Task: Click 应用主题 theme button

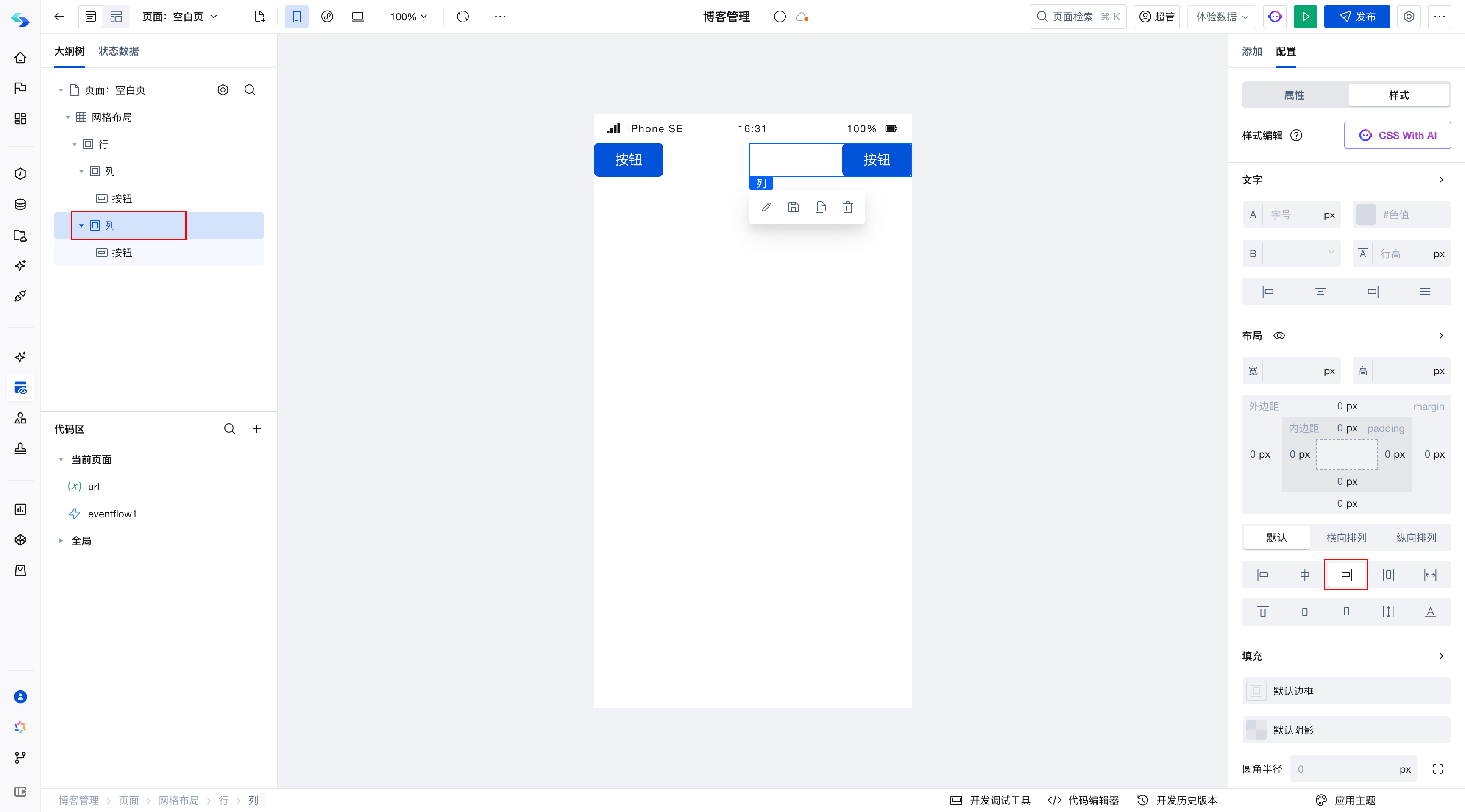Action: tap(1345, 800)
